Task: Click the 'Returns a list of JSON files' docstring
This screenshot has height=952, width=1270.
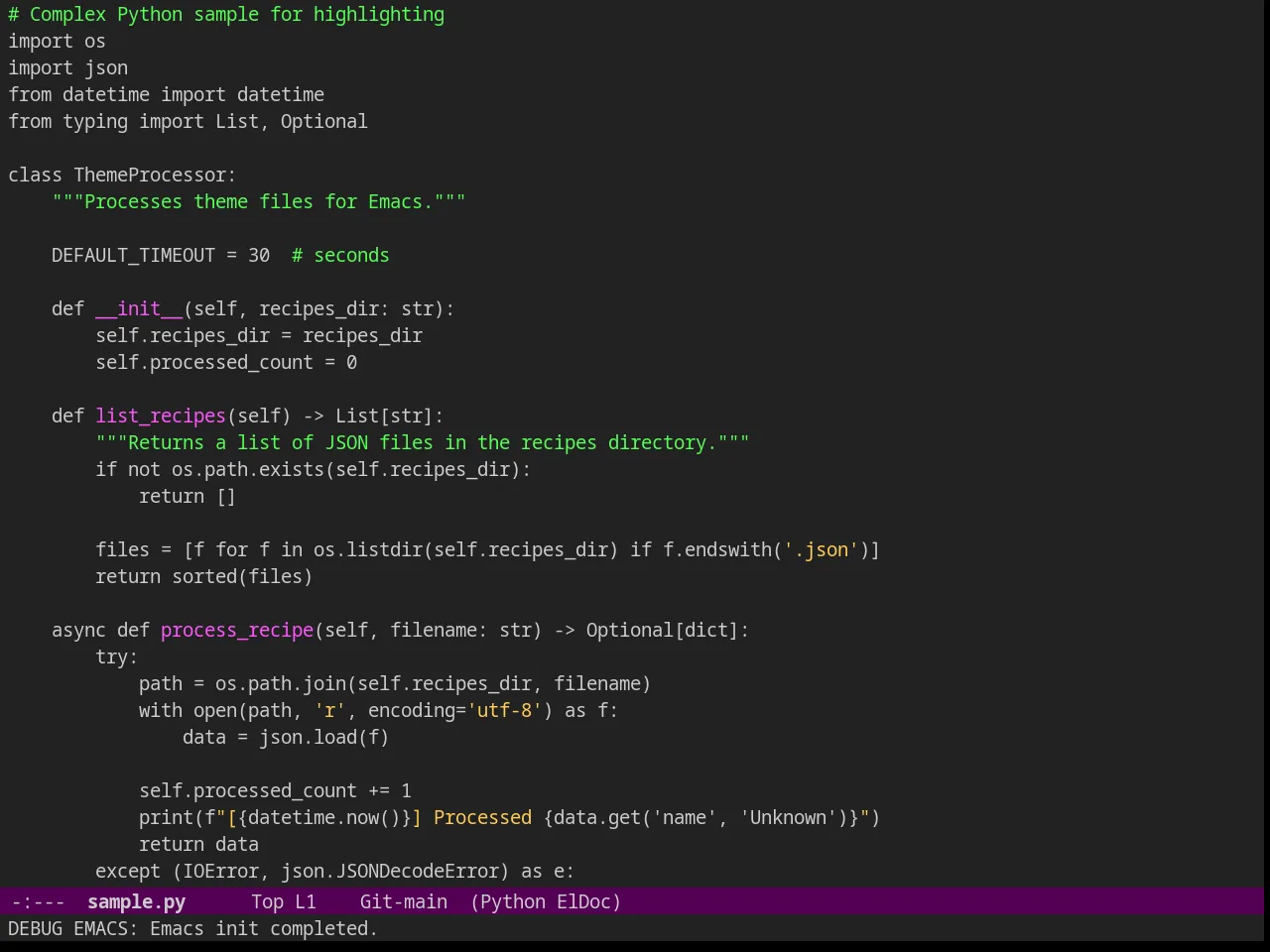Action: pyautogui.click(x=423, y=442)
